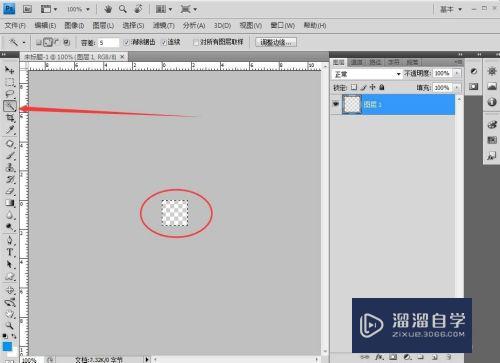Toggle lock all padlock icon
Viewport: 500px width, 363px height.
tap(382, 87)
